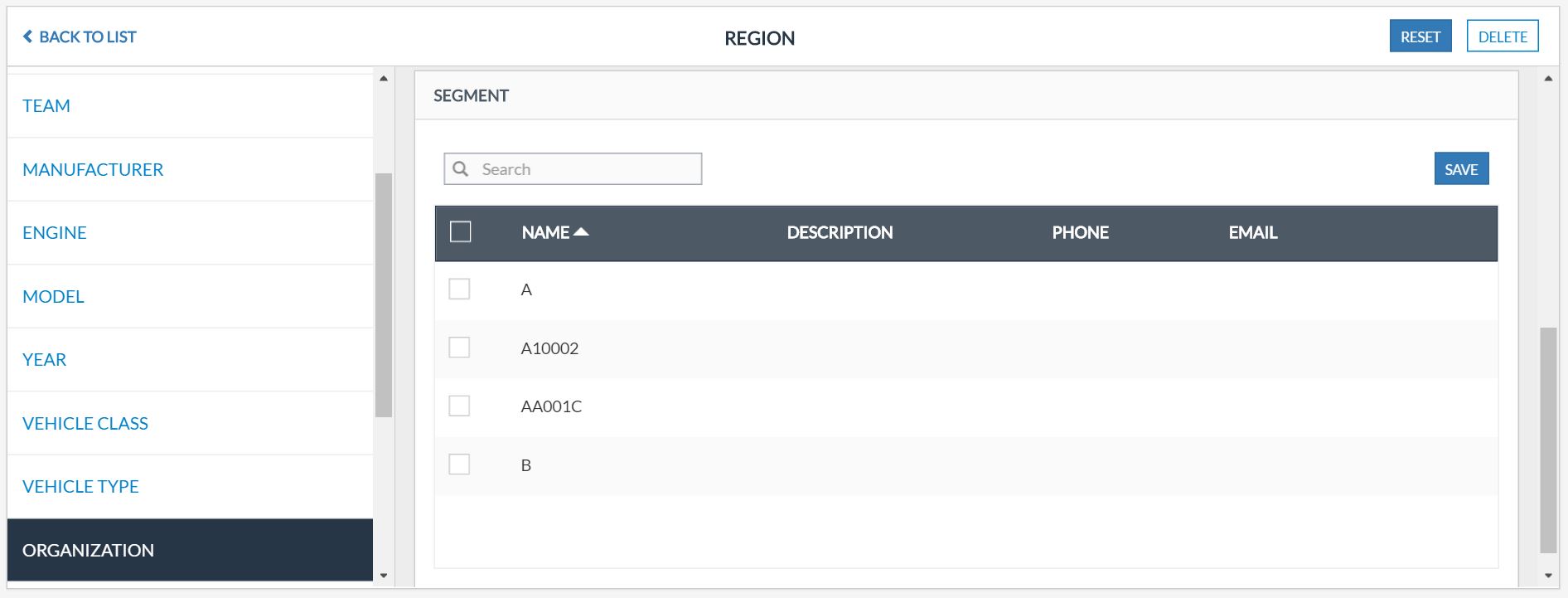Click the back chevron arrow icon

pyautogui.click(x=28, y=36)
